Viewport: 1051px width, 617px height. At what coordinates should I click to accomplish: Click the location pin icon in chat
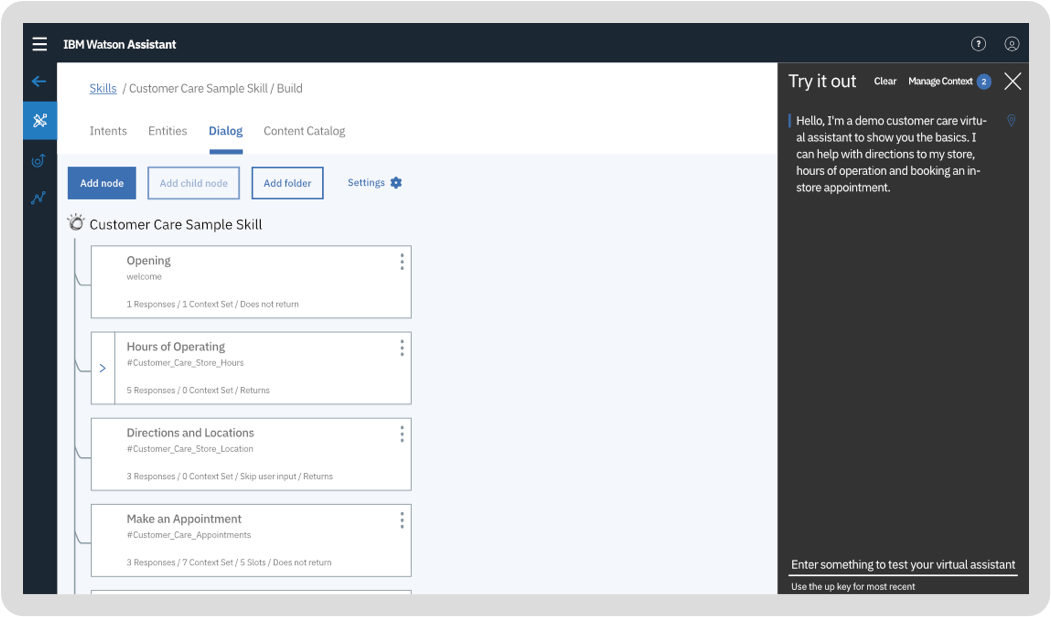[1011, 121]
